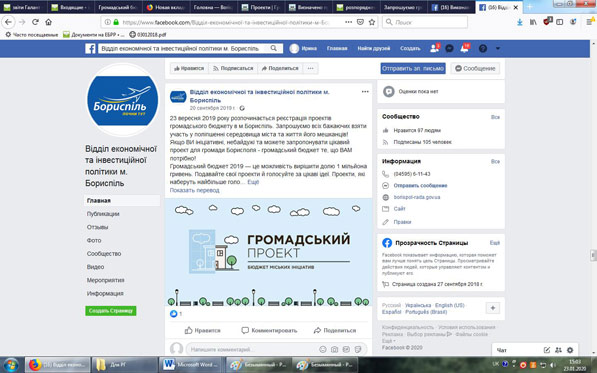Open profile Ирина in Facebook header
Viewport: 597px width, 373px height.
303,48
